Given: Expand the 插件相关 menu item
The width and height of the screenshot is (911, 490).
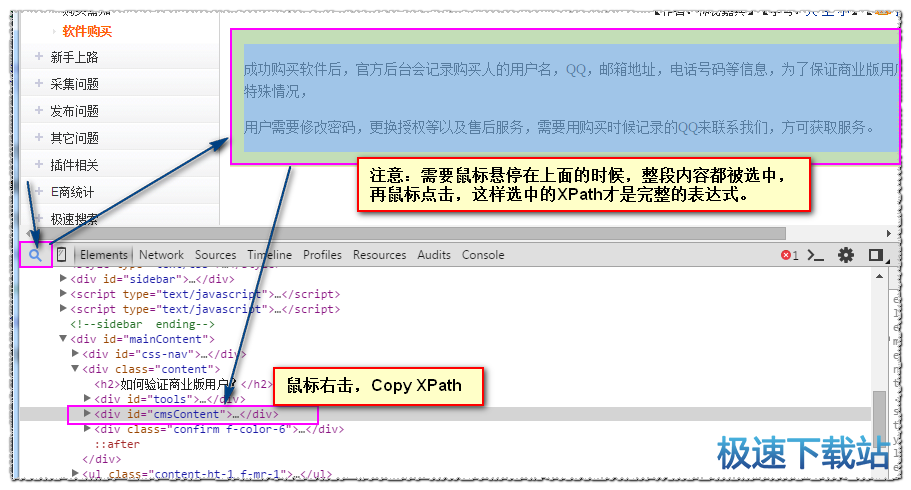Looking at the screenshot, I should pos(39,164).
